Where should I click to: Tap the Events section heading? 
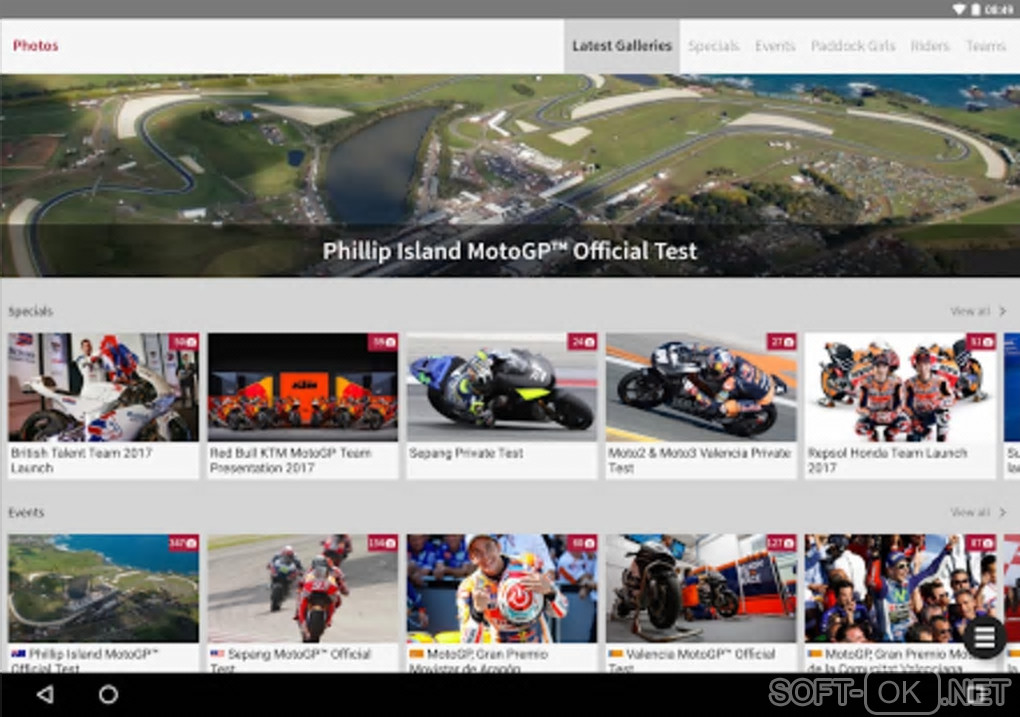coord(26,513)
